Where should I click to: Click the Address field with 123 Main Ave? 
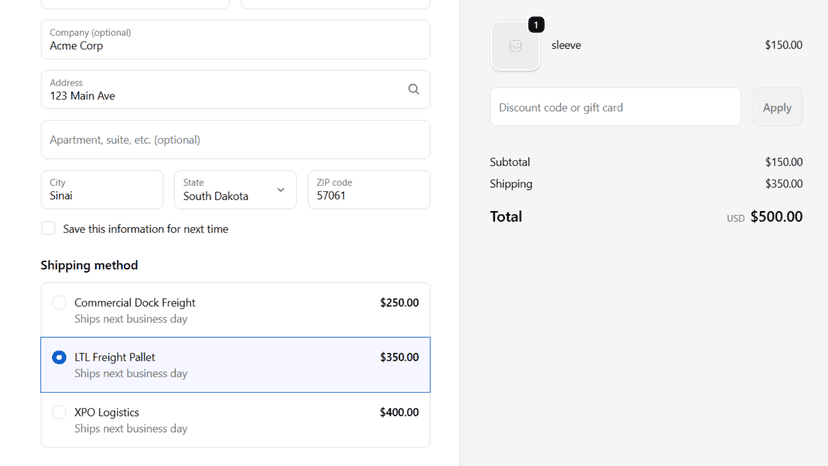point(236,89)
